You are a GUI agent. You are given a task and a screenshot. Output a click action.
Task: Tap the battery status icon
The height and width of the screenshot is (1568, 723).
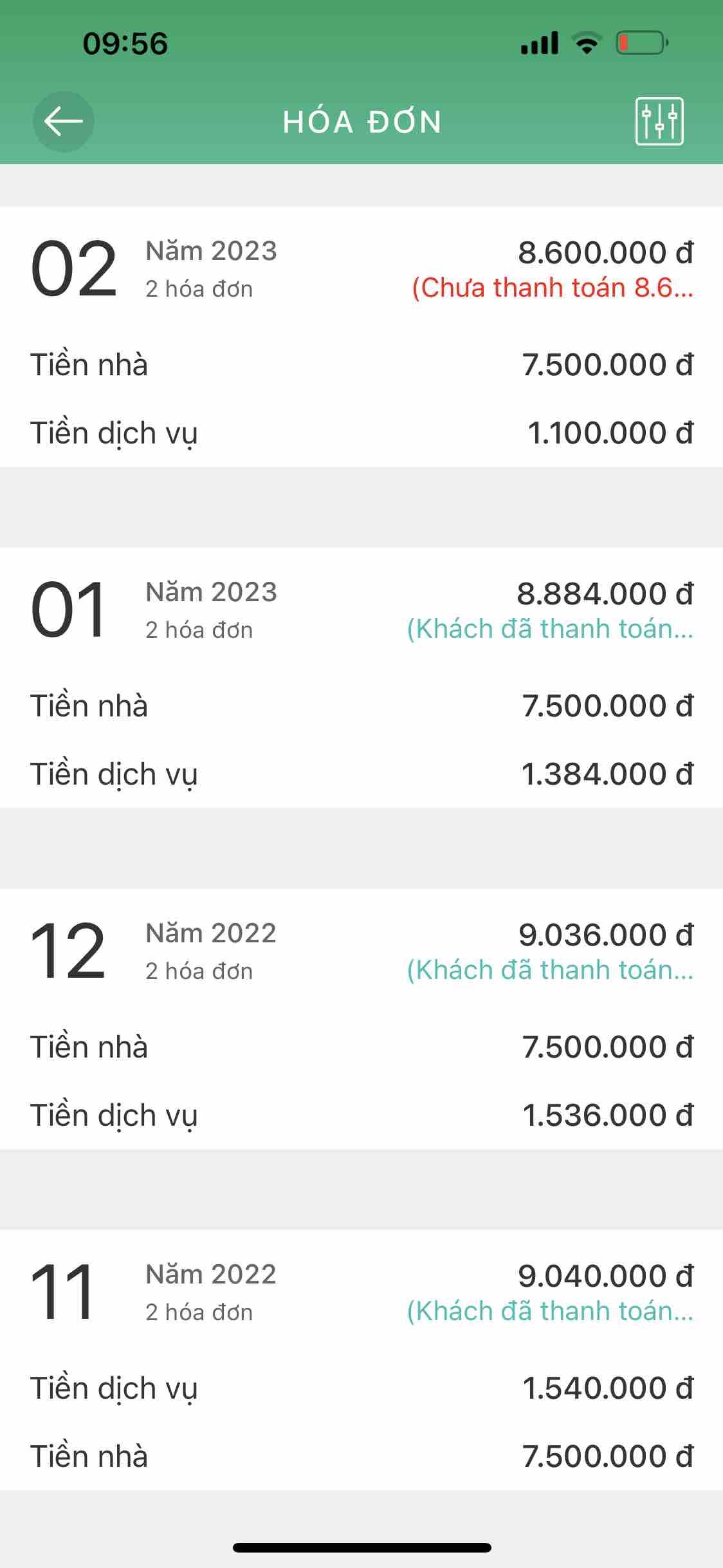coord(642,43)
